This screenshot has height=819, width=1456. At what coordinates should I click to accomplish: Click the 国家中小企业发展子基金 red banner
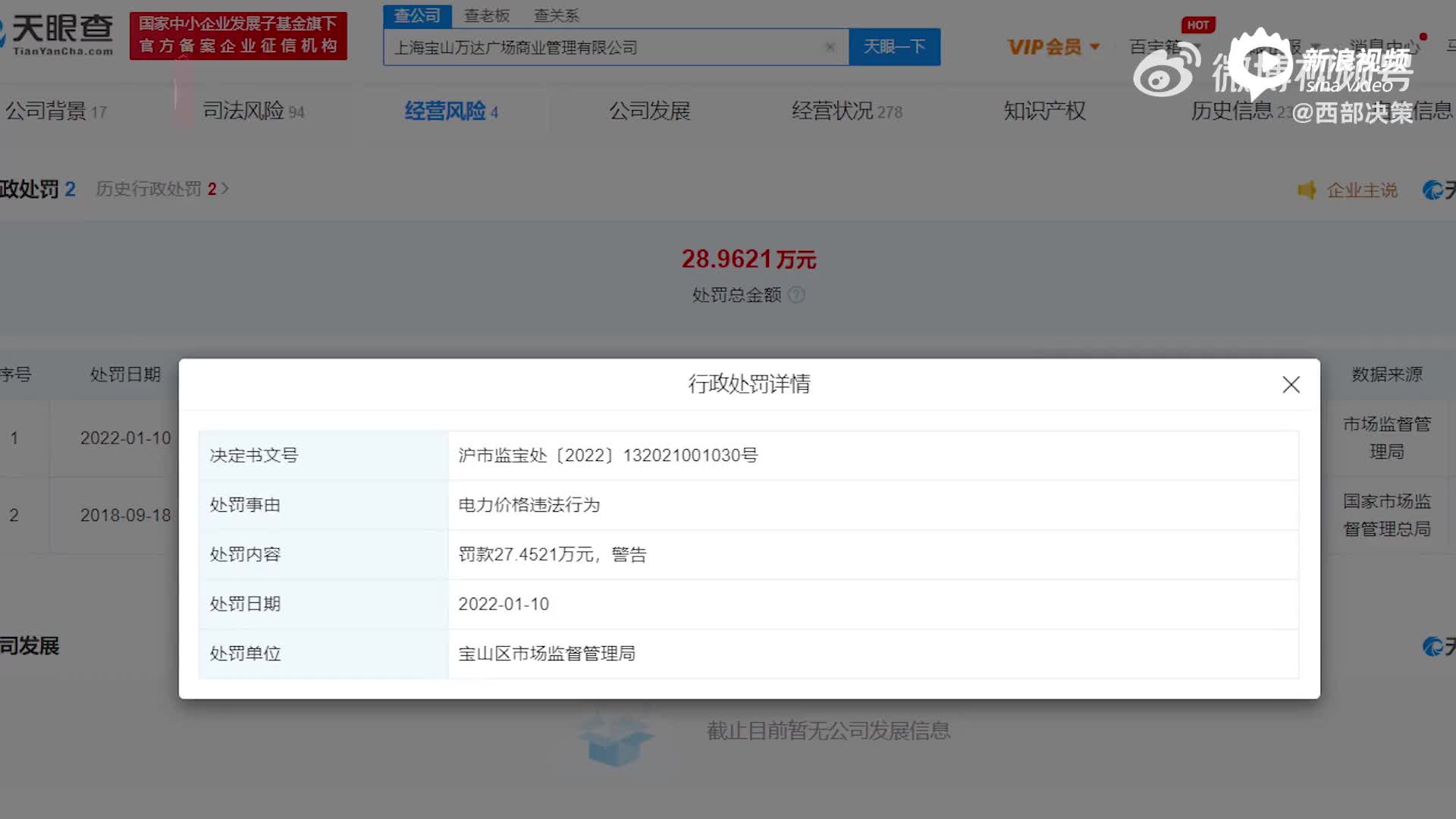[238, 35]
